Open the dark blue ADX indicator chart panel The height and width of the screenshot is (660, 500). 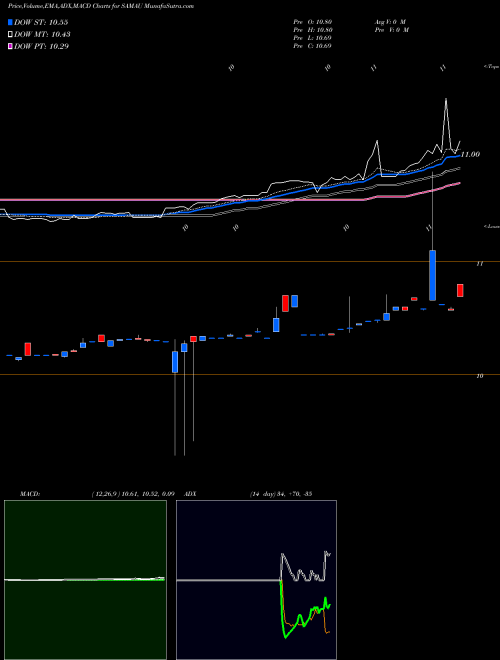click(256, 580)
